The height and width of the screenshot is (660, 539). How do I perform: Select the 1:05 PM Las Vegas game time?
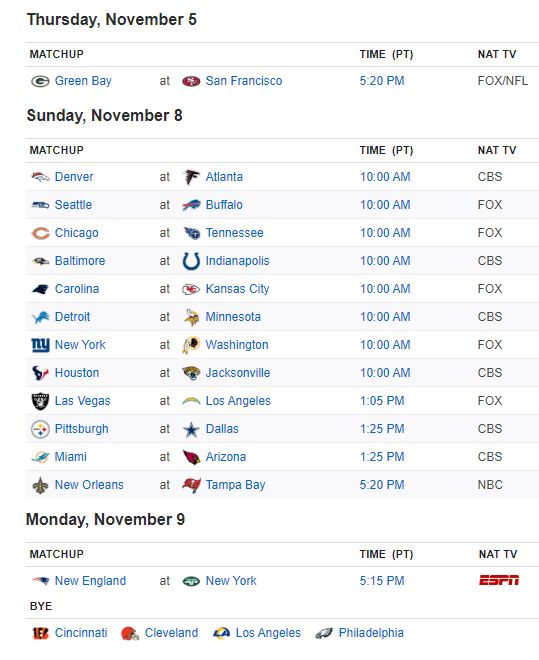tap(382, 401)
